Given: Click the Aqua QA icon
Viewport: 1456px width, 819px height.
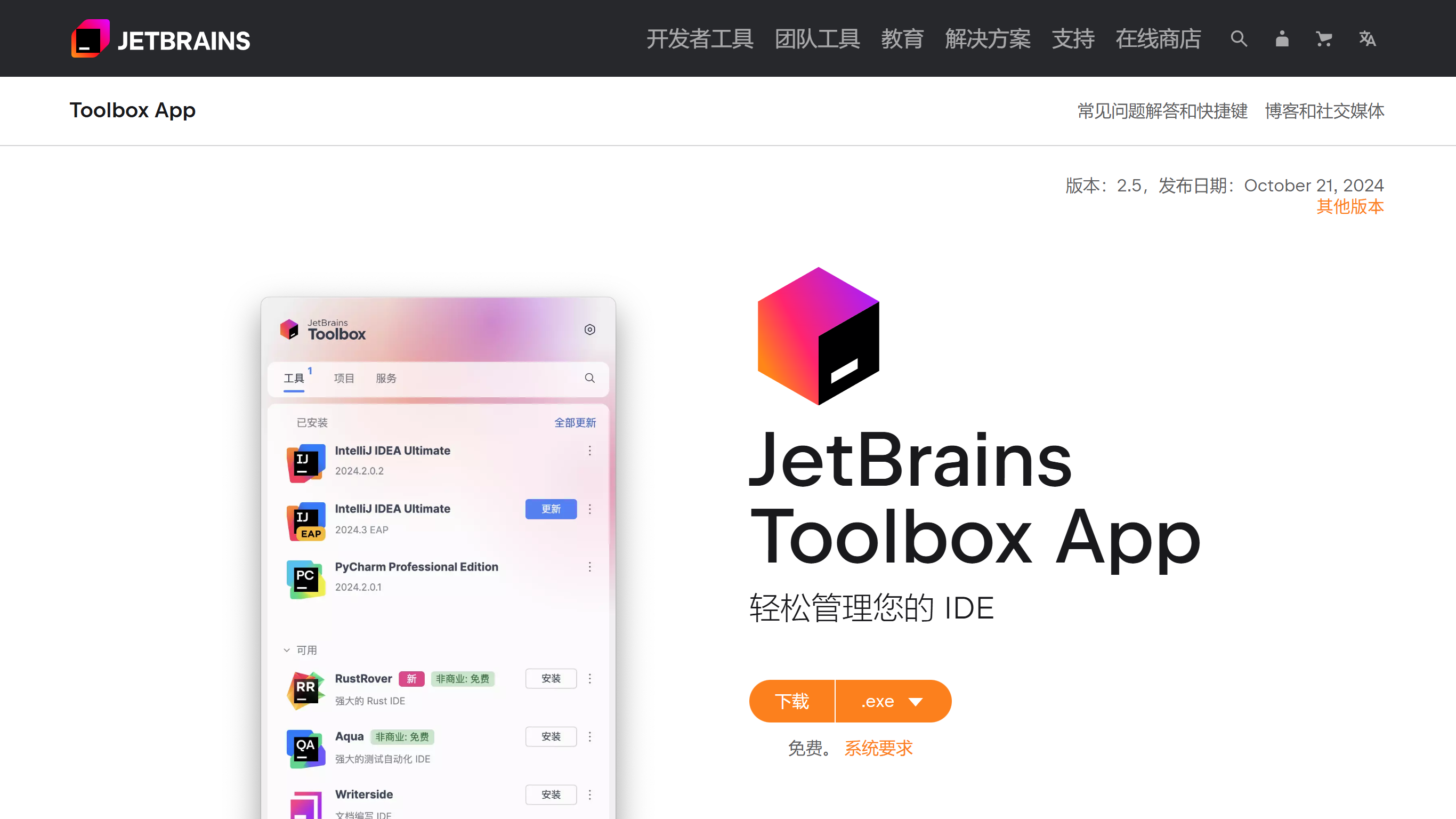Looking at the screenshot, I should 306,749.
